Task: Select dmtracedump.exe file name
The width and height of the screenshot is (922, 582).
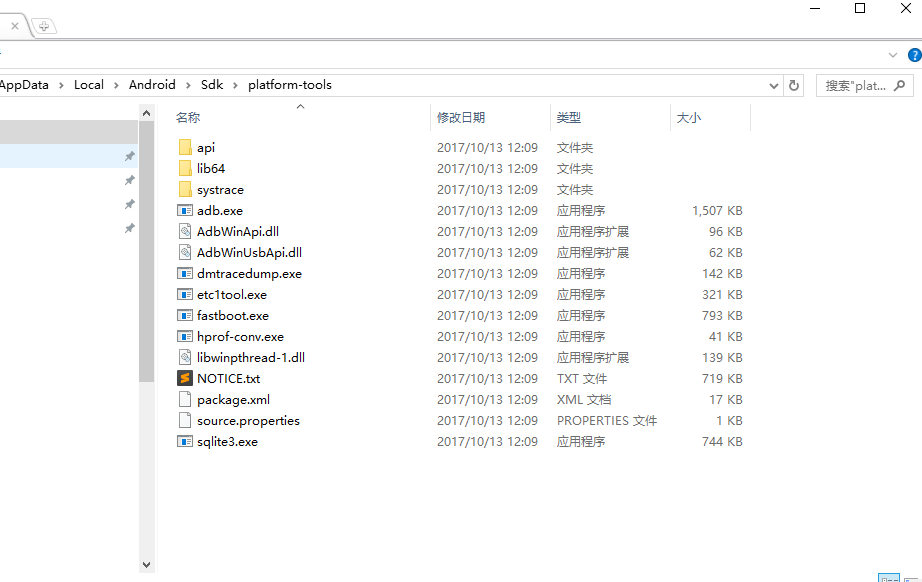Action: tap(249, 273)
